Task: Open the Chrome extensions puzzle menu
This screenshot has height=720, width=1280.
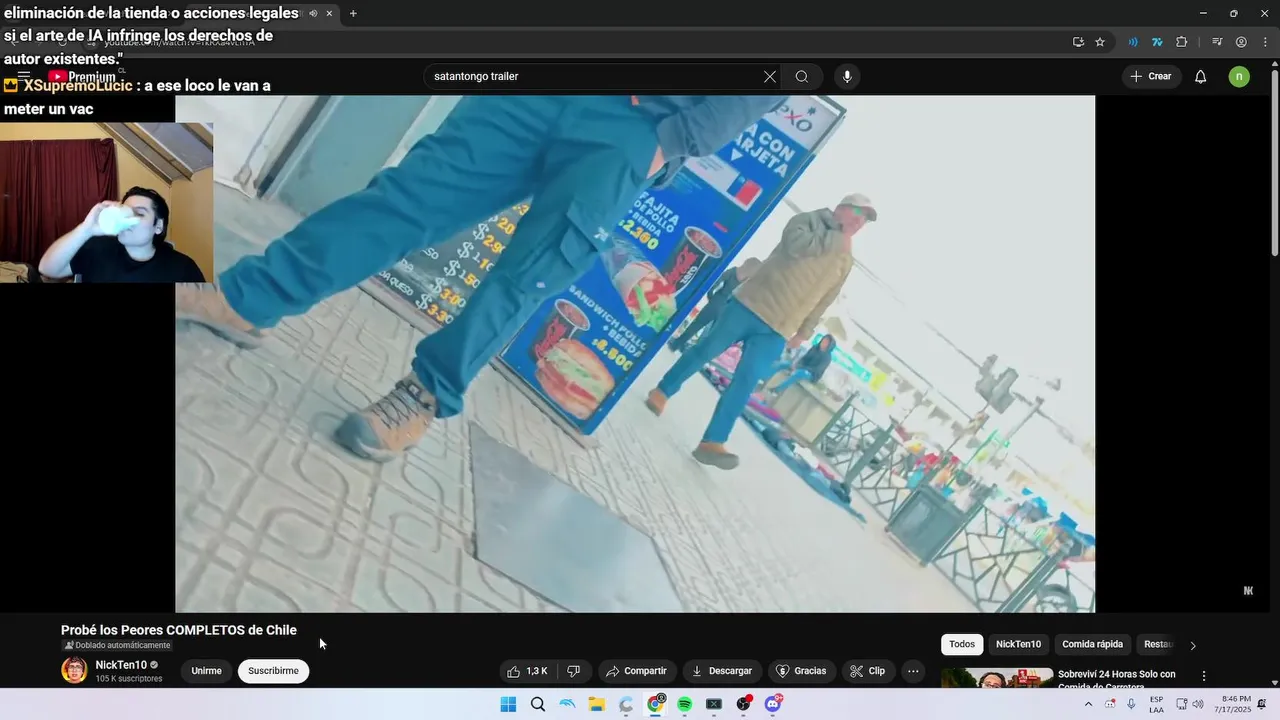Action: [1181, 42]
